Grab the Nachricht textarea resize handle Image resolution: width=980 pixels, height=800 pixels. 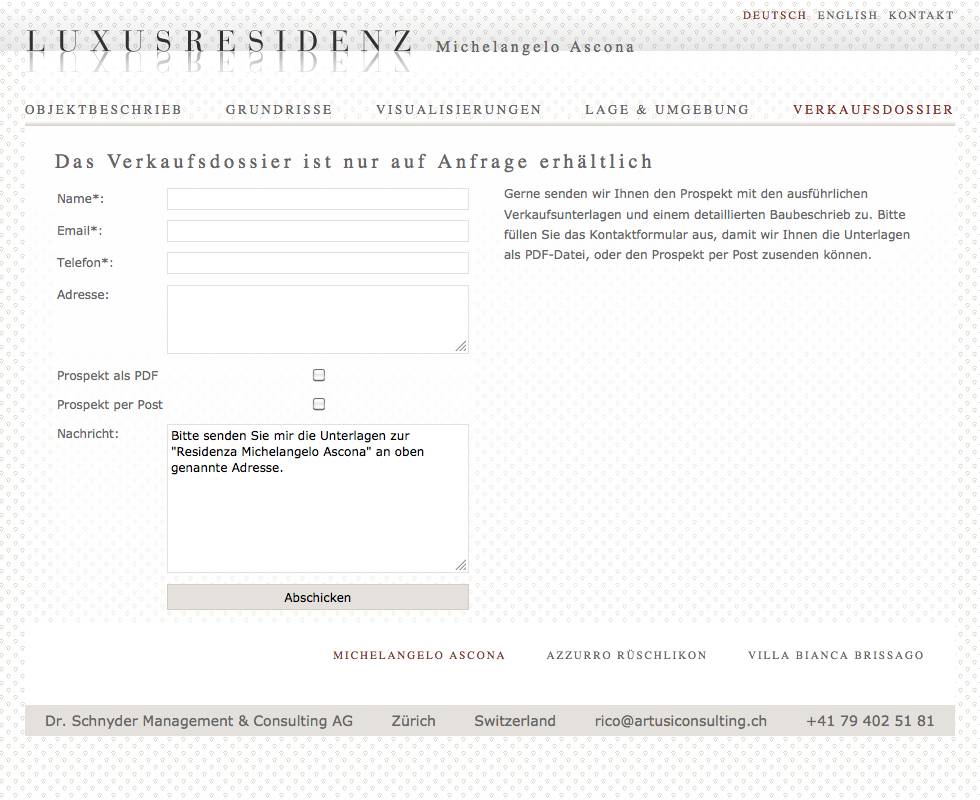[x=461, y=565]
